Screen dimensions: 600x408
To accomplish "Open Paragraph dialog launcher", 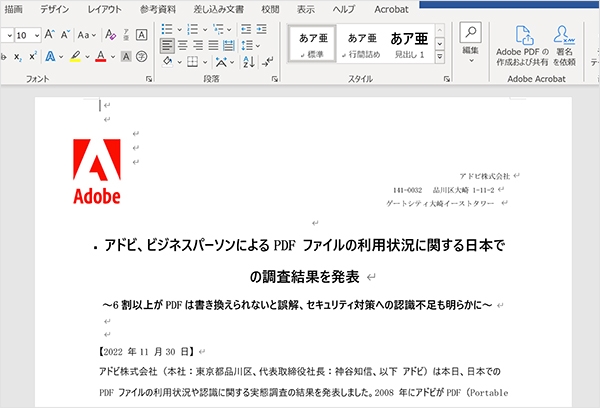I will [x=274, y=79].
